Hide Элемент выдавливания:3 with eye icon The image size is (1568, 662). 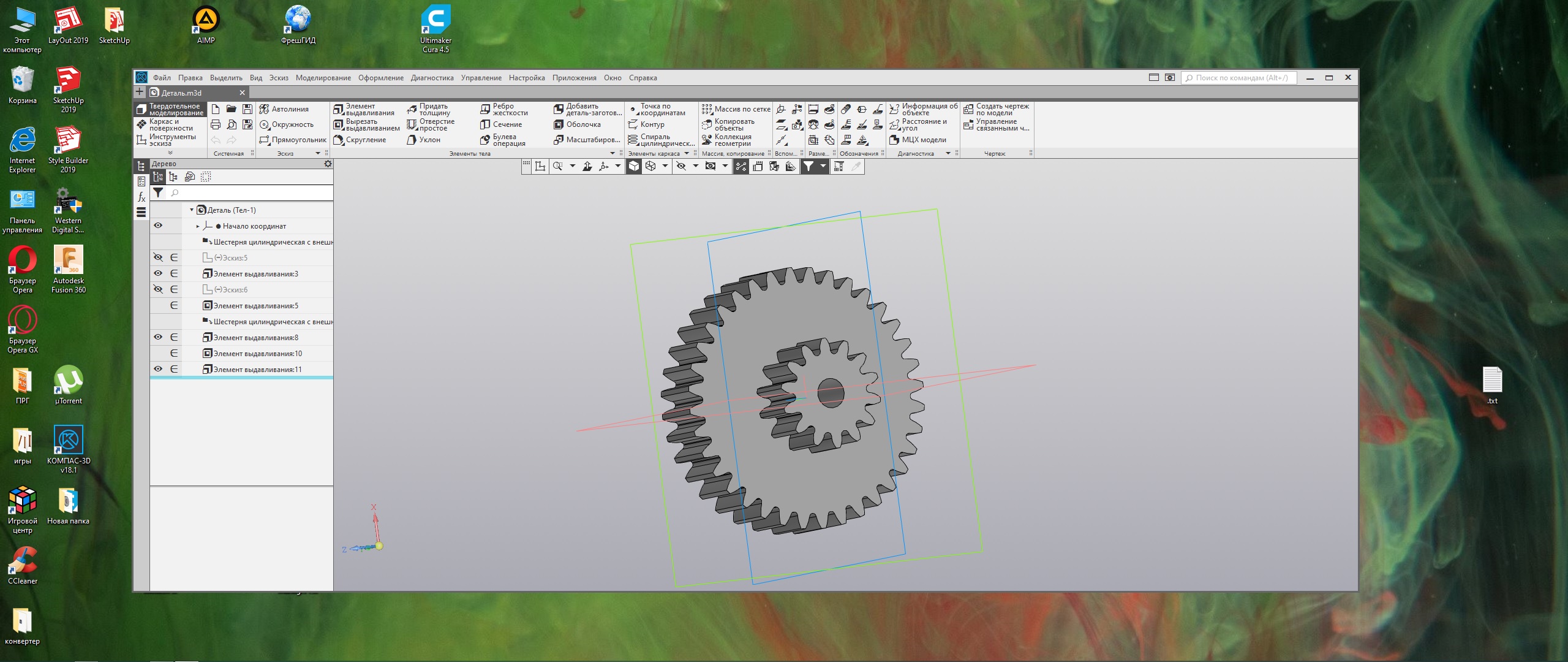(158, 273)
